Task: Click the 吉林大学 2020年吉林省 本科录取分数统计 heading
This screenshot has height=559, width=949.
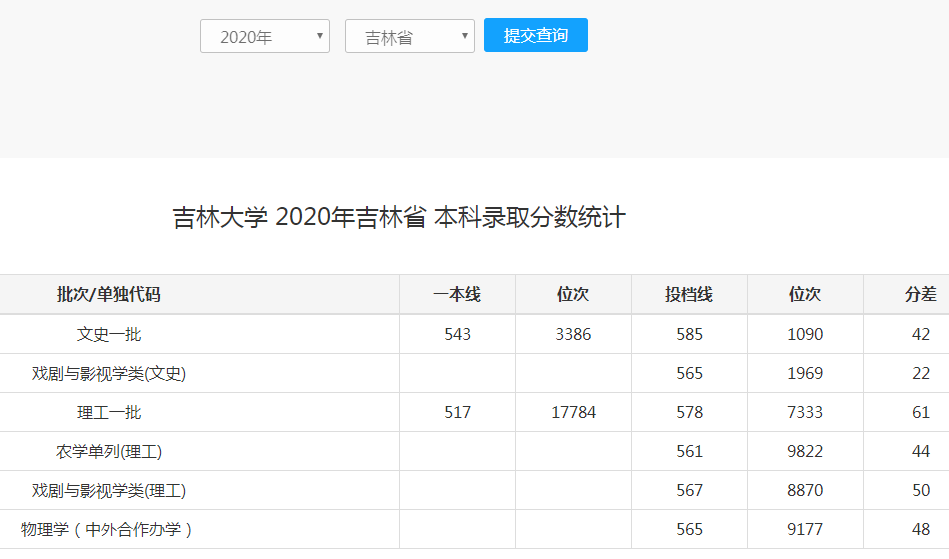Action: coord(399,217)
